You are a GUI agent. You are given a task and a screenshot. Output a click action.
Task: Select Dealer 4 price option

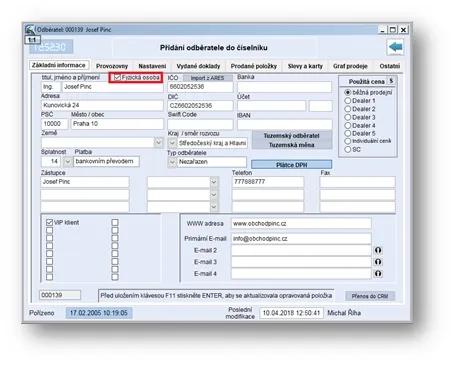point(348,126)
